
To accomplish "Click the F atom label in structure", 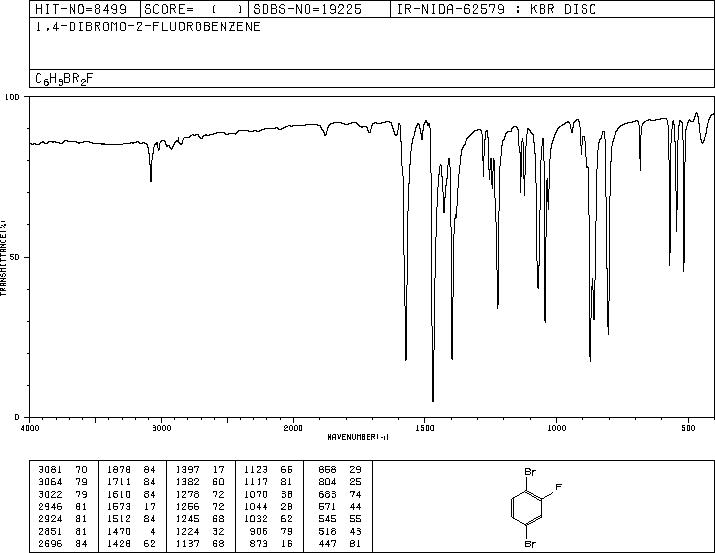I will [558, 487].
